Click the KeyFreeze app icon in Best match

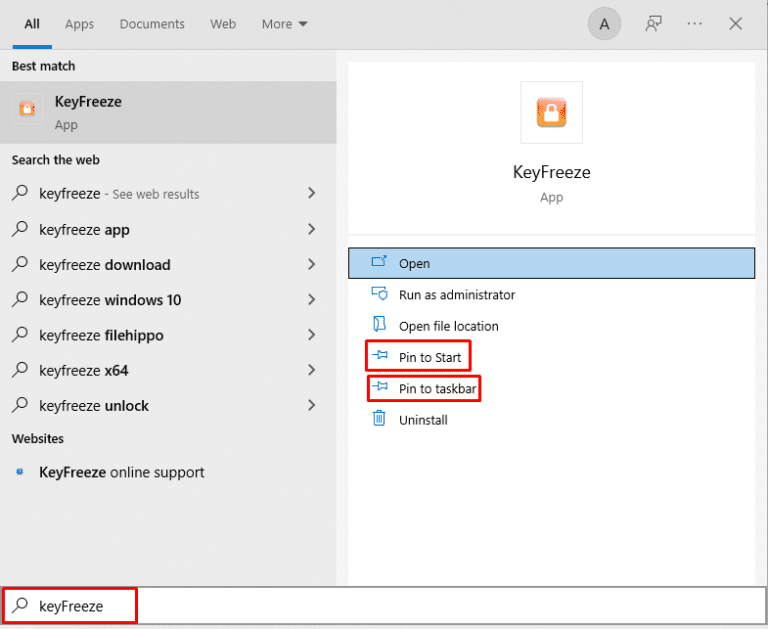[x=27, y=108]
